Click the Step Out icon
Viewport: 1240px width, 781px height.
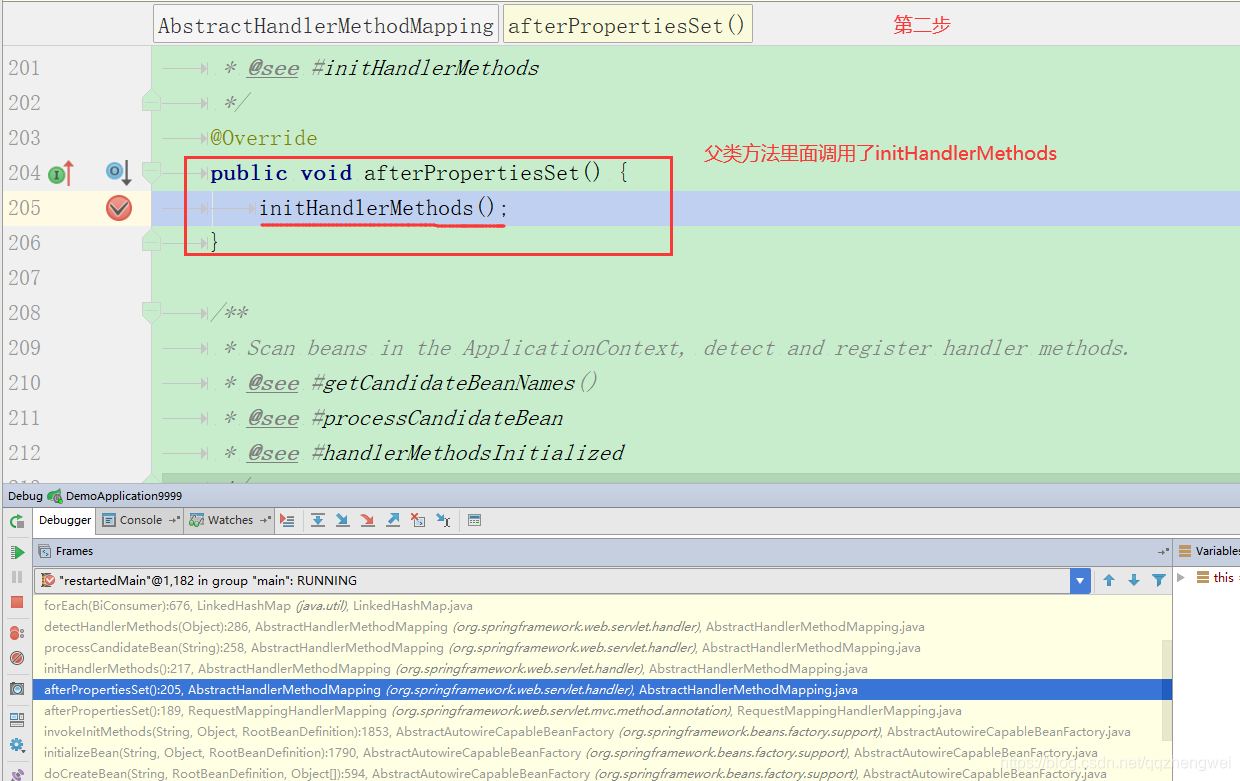pyautogui.click(x=392, y=520)
